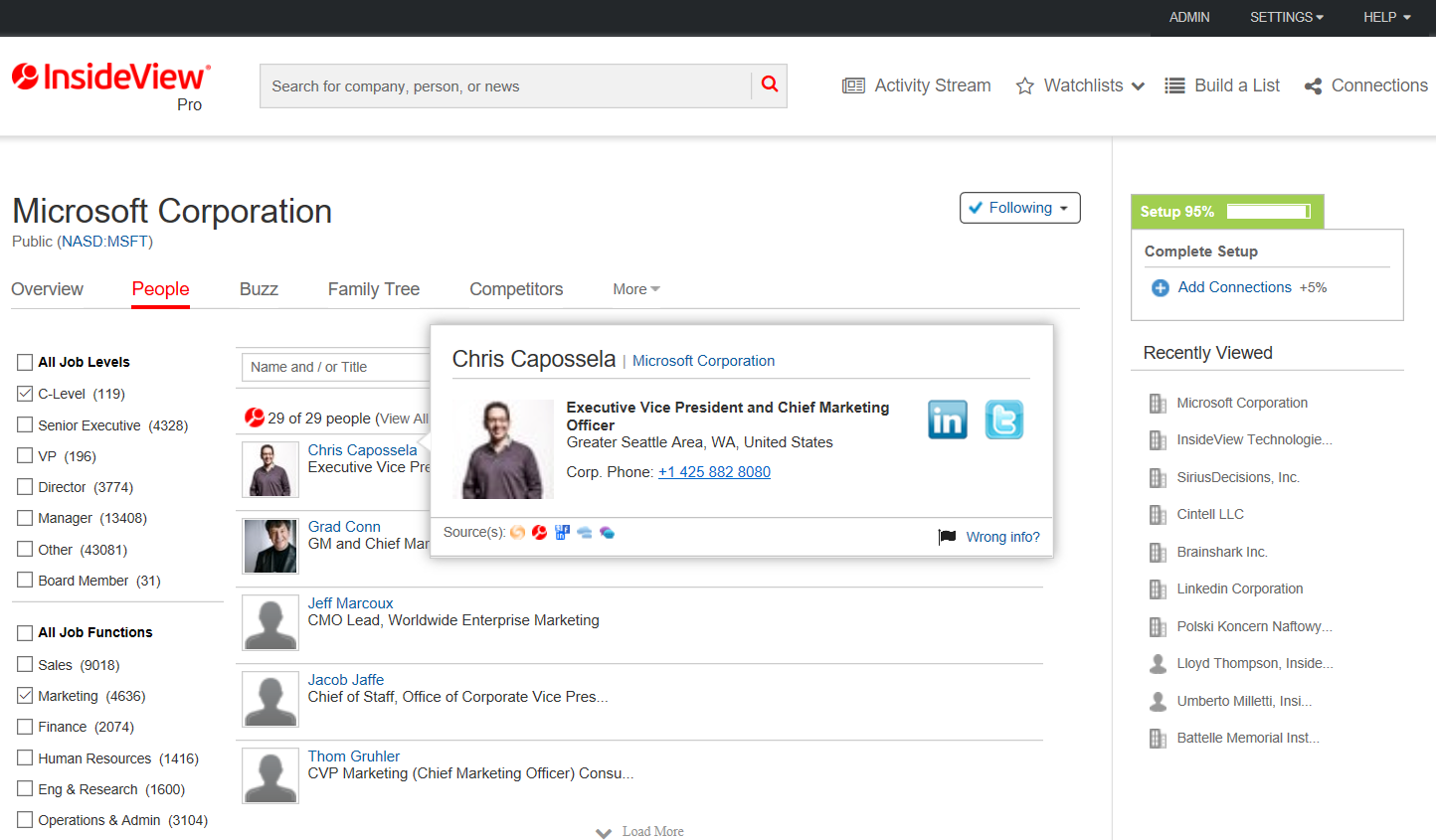Click the red search magnifier icon
1436x840 pixels.
point(769,85)
